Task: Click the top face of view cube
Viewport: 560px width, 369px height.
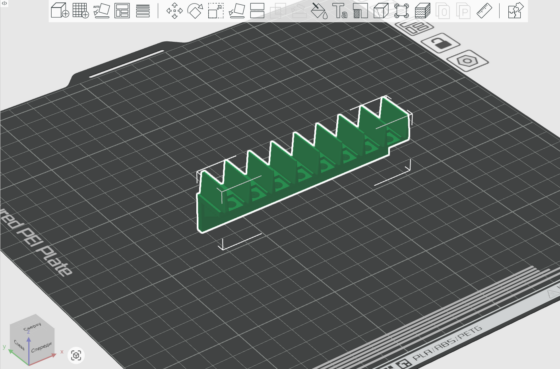Action: coord(32,326)
